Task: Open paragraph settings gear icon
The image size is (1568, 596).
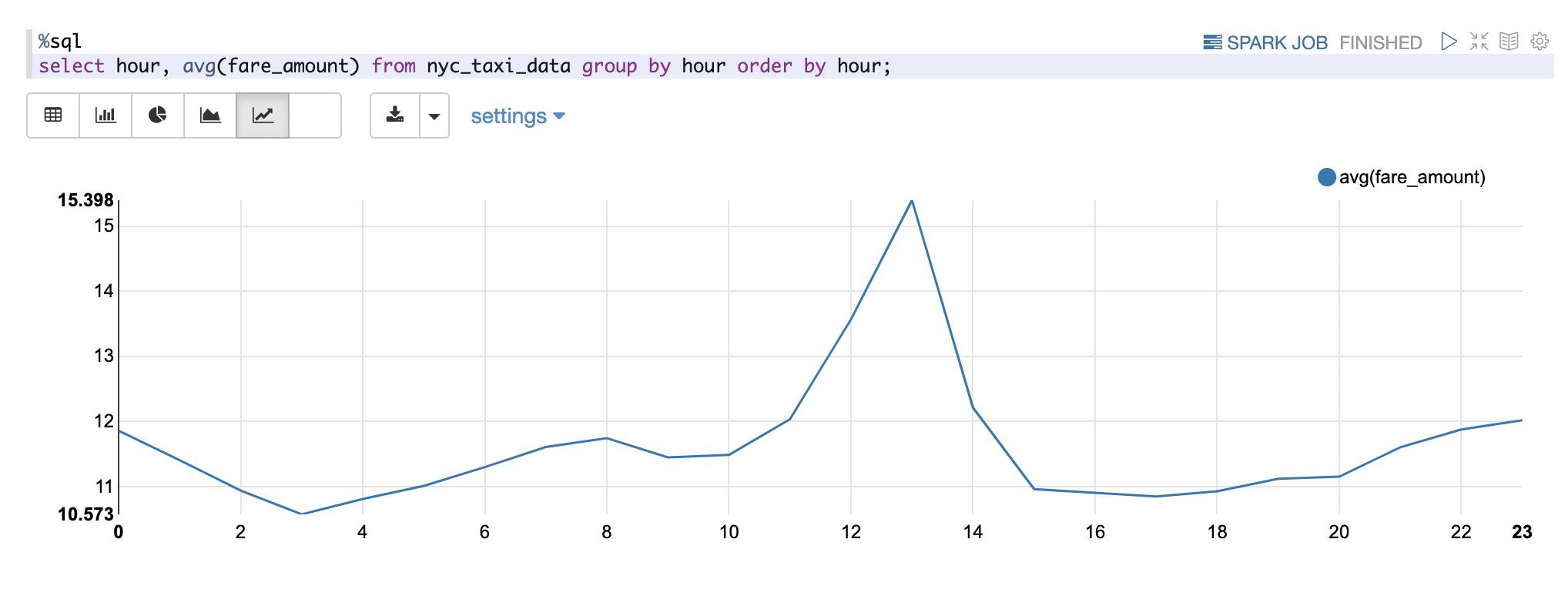Action: (1540, 42)
